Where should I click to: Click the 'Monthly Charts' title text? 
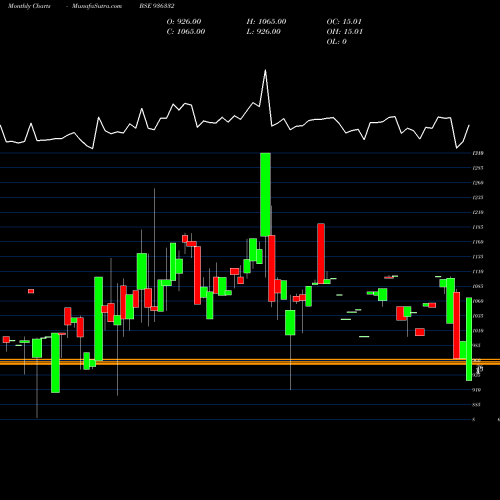pos(29,6)
